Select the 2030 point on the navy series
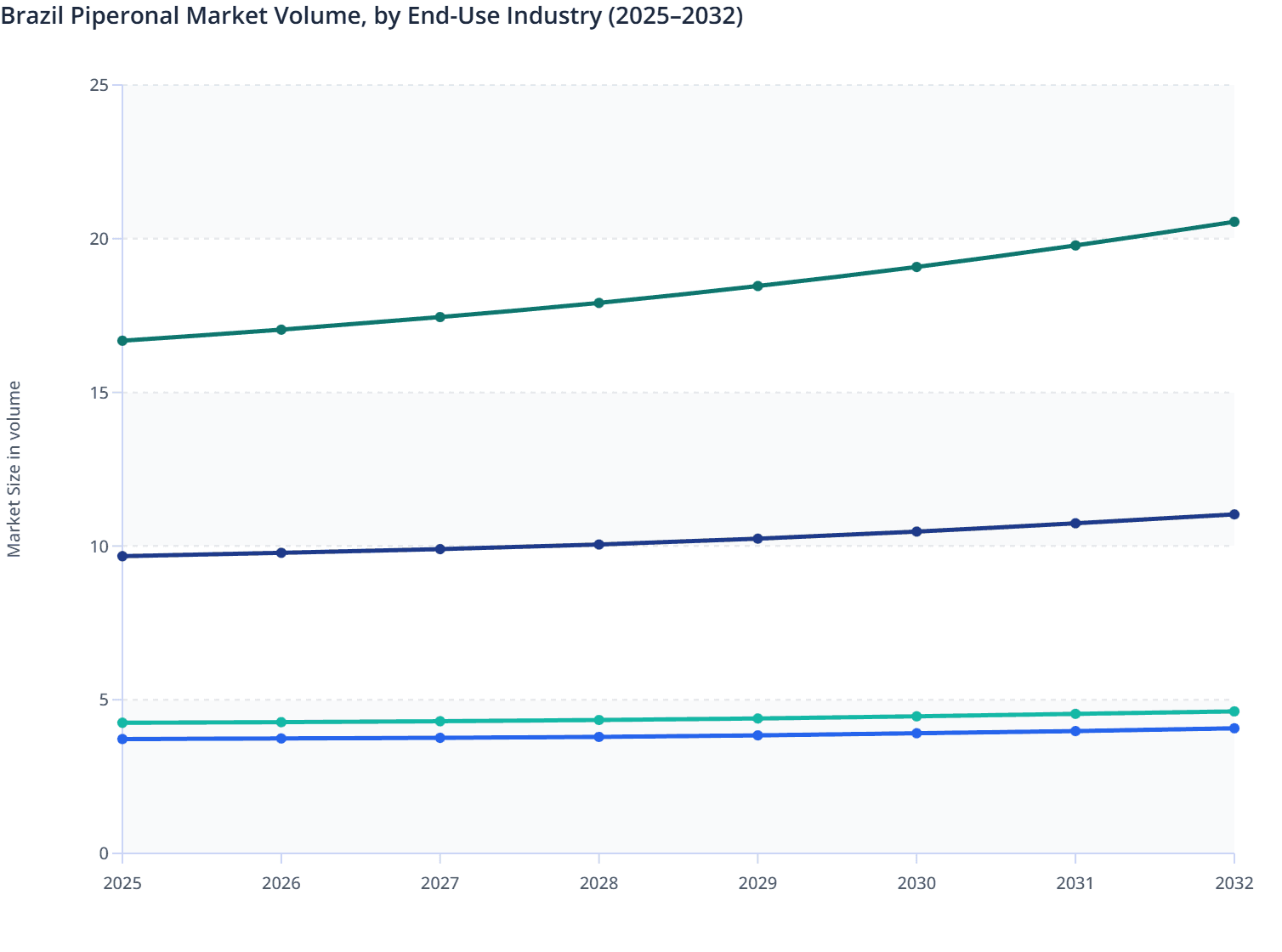 (916, 530)
